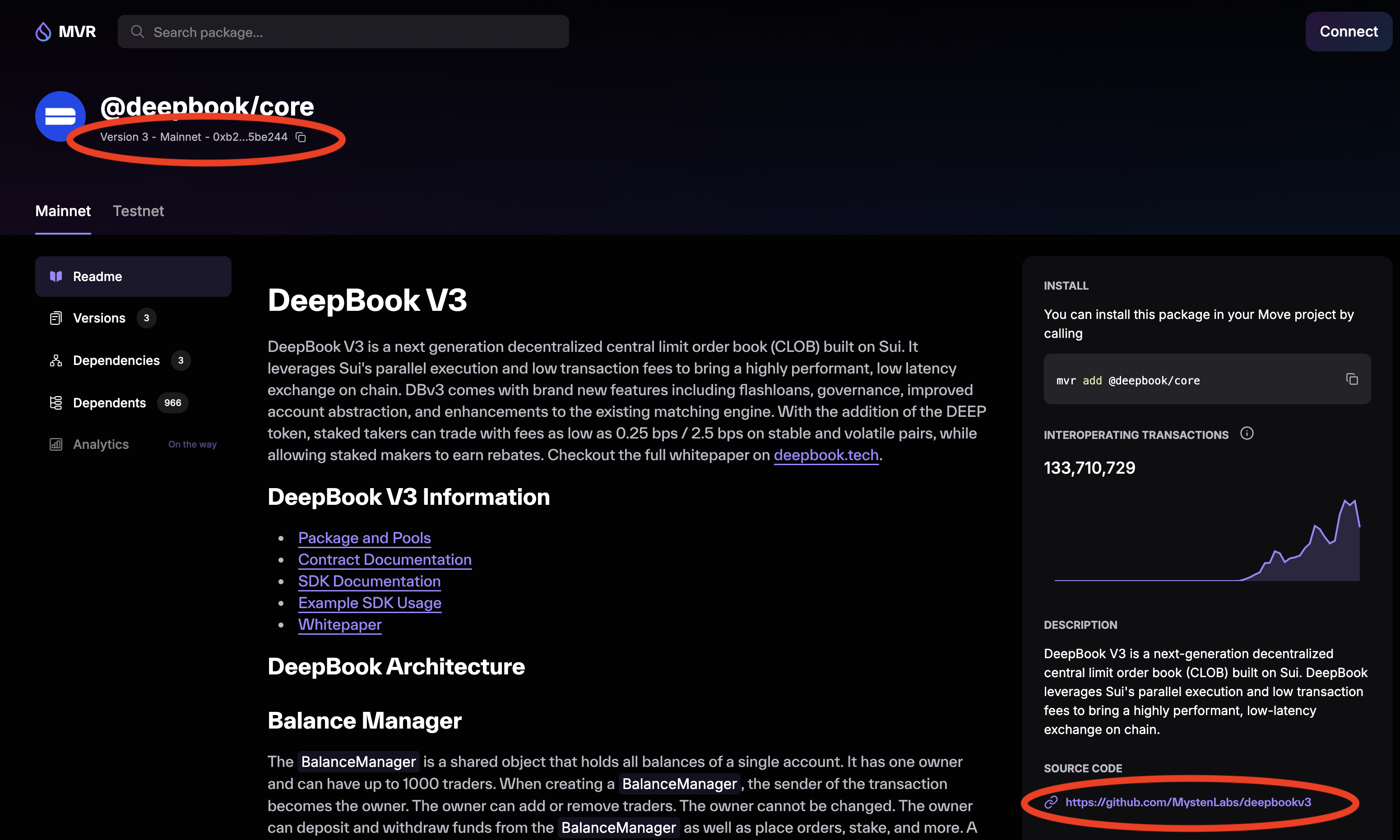The height and width of the screenshot is (840, 1400).
Task: Visit the MystenLabs deepbookv3 GitHub repository
Action: 1188,802
